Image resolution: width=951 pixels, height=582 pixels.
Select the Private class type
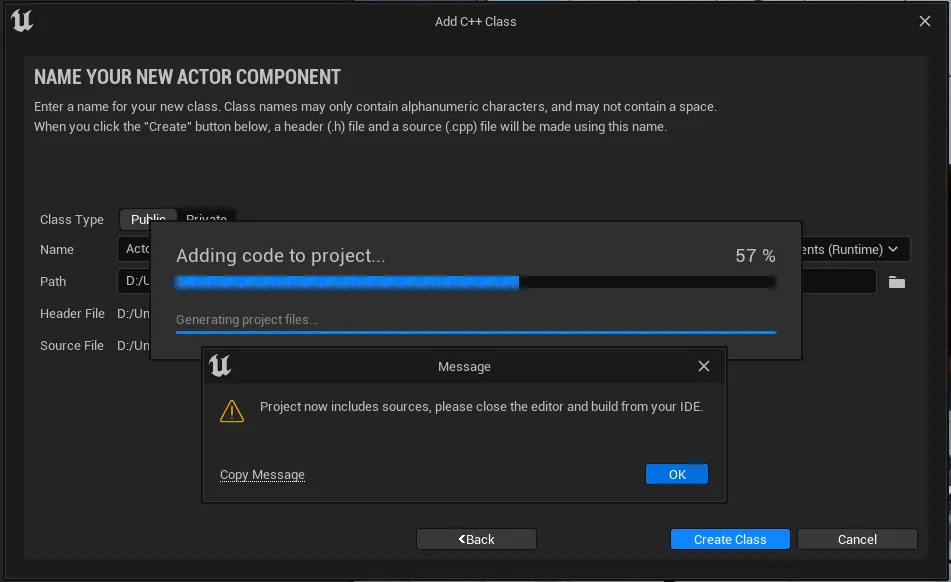pyautogui.click(x=207, y=216)
